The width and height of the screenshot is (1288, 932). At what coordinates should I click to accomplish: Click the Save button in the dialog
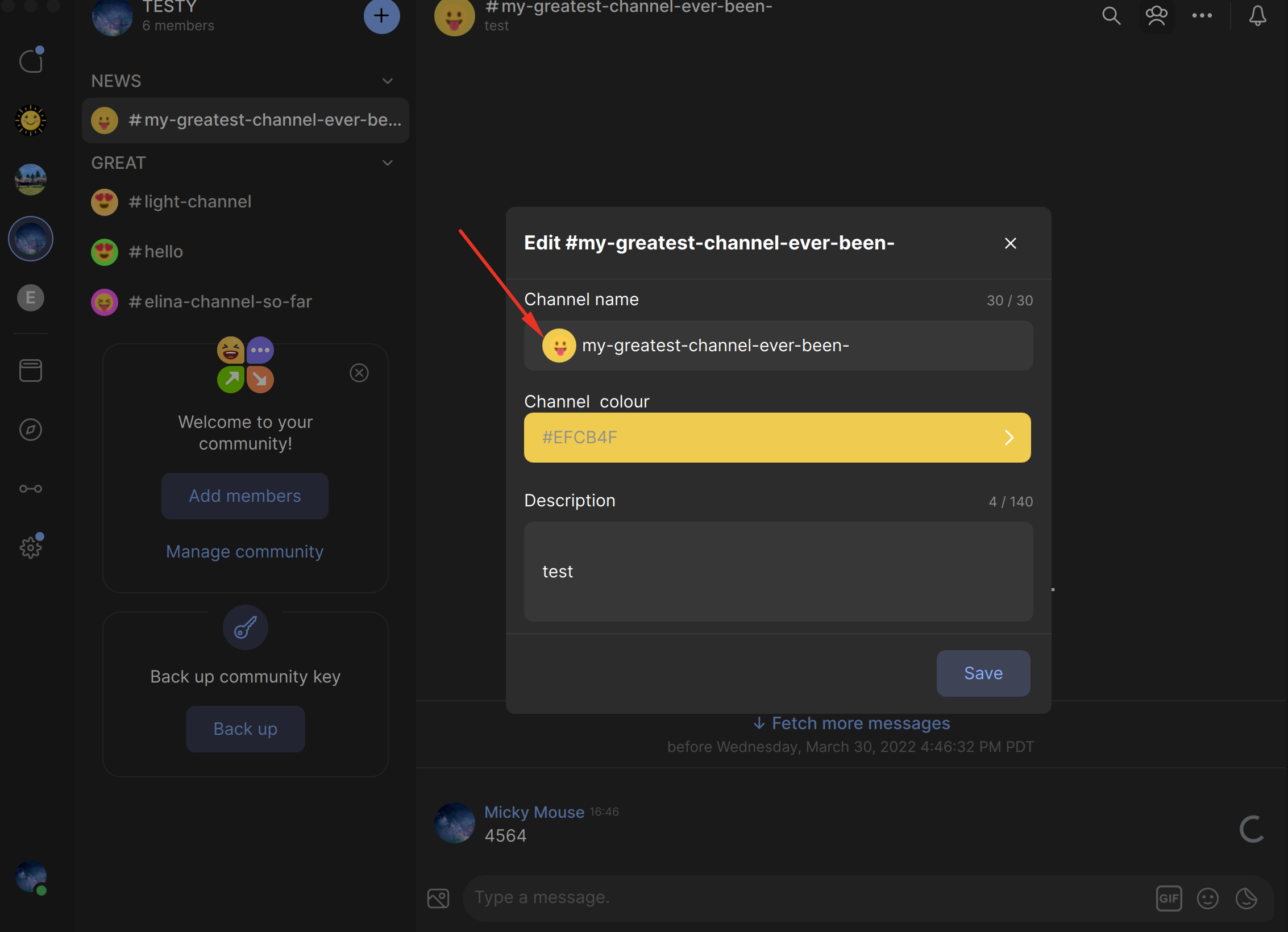pyautogui.click(x=983, y=673)
